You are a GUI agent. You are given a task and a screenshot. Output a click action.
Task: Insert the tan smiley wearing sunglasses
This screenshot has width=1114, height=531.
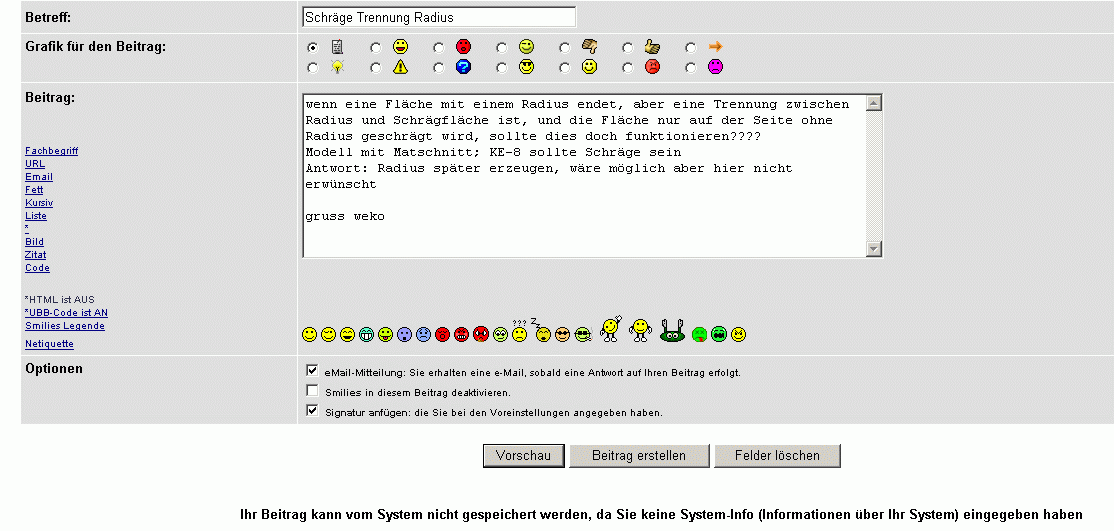click(x=563, y=335)
